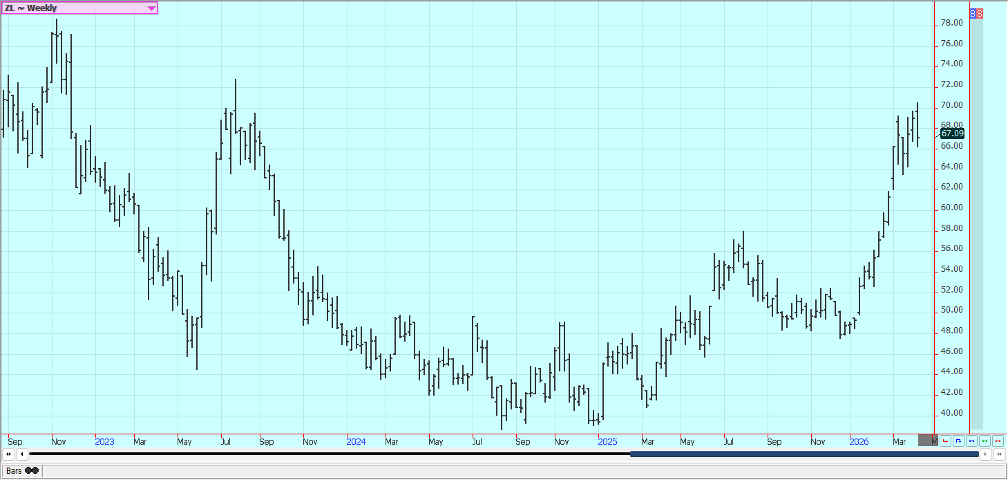This screenshot has height=480, width=1008.
Task: Click the blue bracket scale icon
Action: (959, 440)
